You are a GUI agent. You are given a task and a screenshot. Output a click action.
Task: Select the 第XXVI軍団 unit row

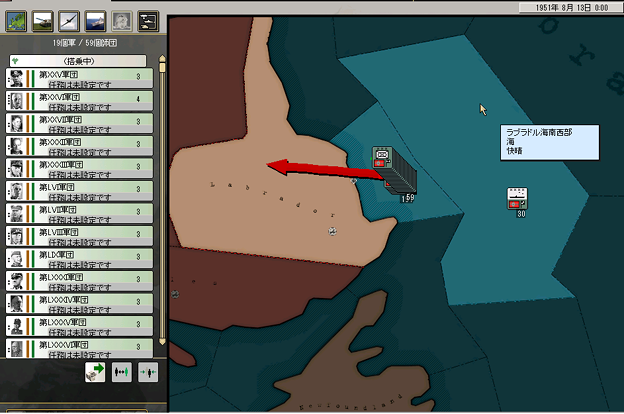coord(79,101)
